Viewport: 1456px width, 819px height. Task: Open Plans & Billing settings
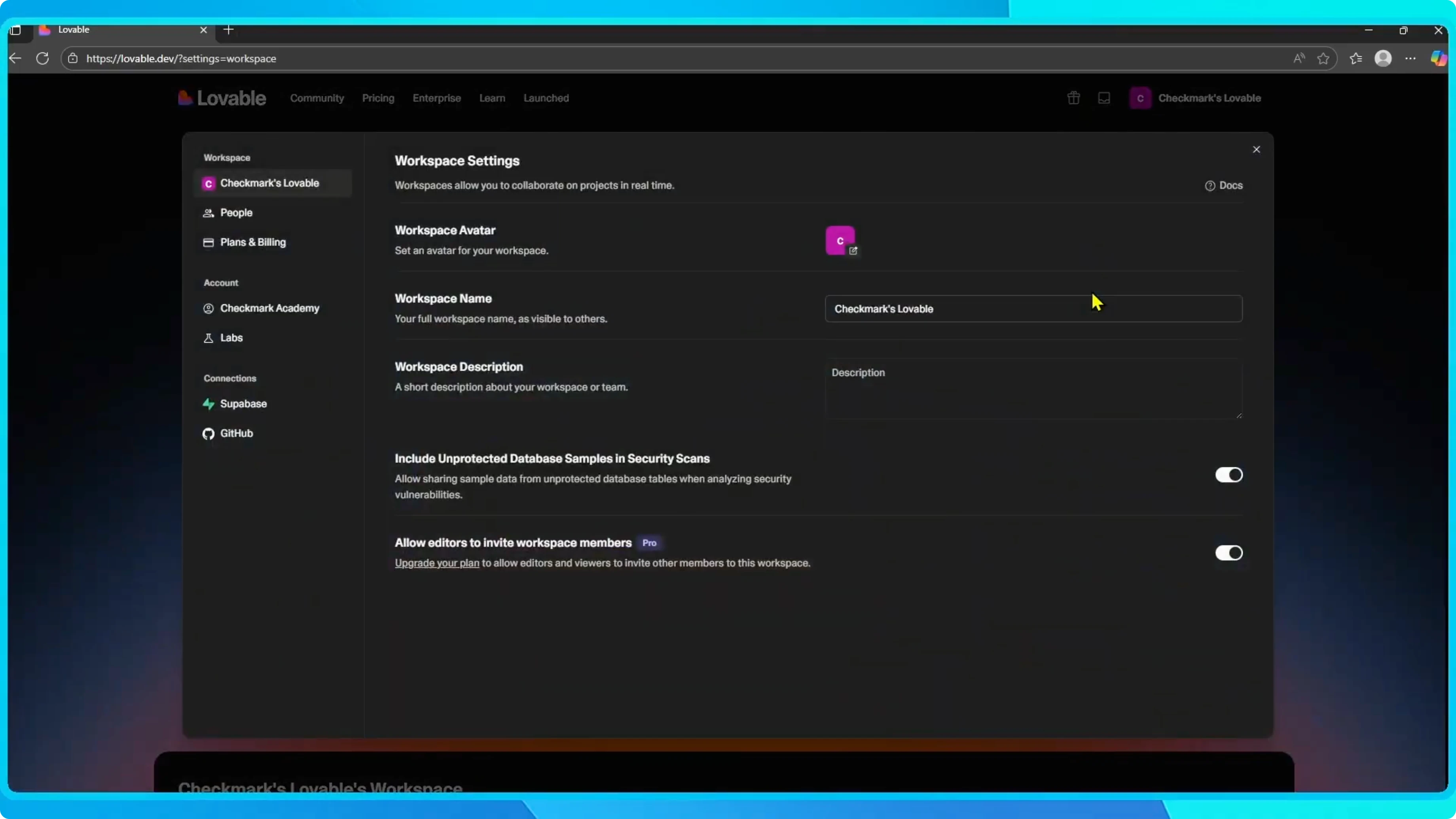pos(273,242)
